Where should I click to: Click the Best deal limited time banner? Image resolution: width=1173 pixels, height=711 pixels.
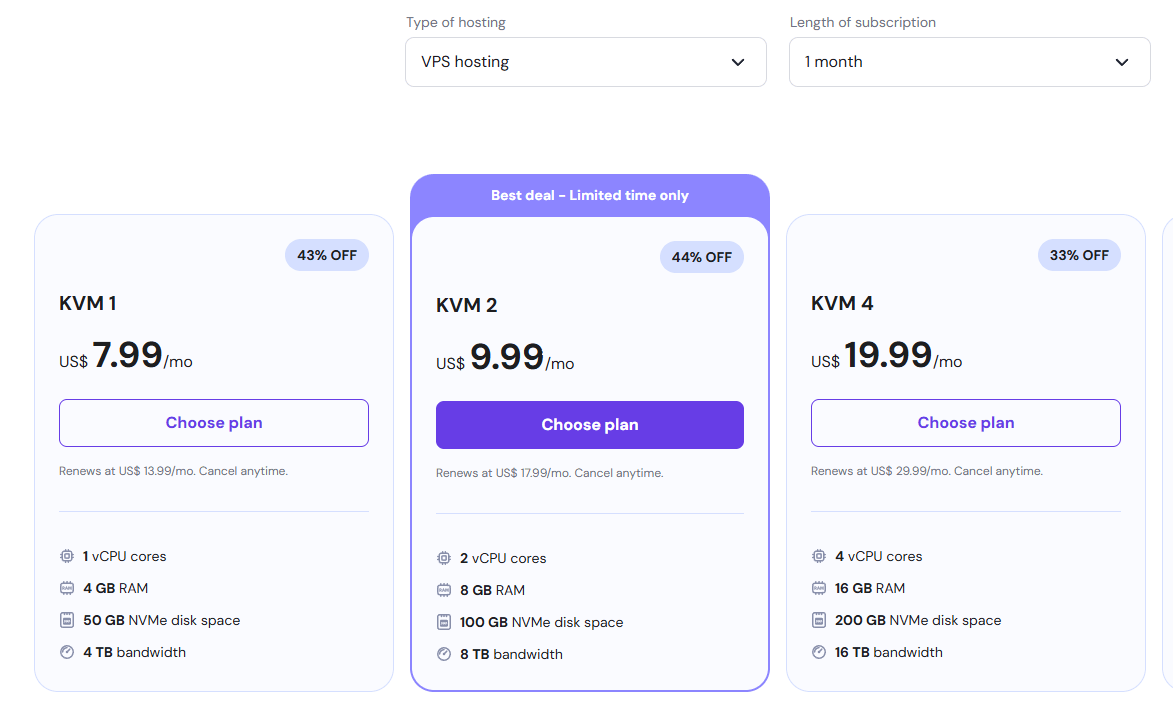click(x=589, y=195)
